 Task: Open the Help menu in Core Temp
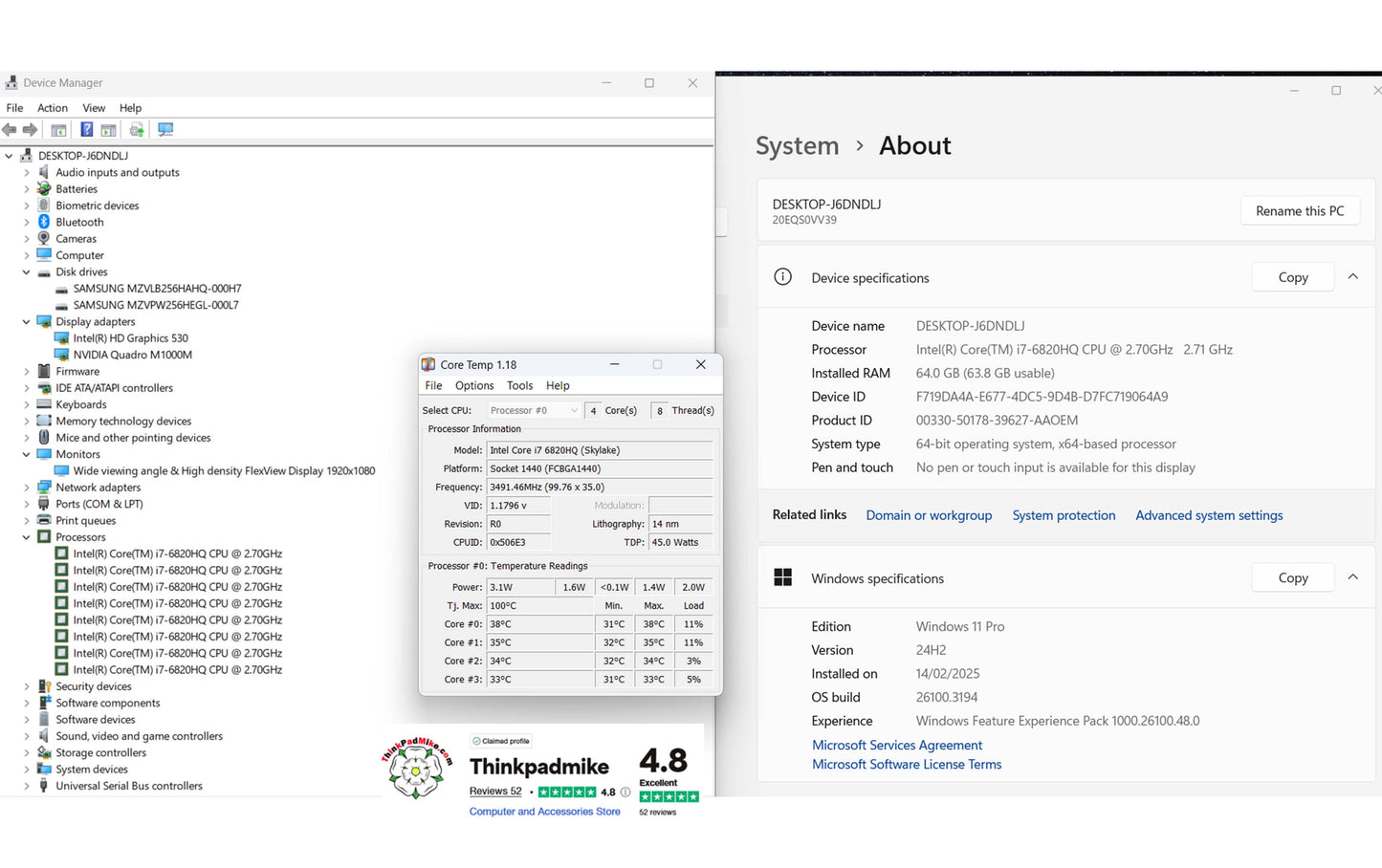(x=558, y=385)
